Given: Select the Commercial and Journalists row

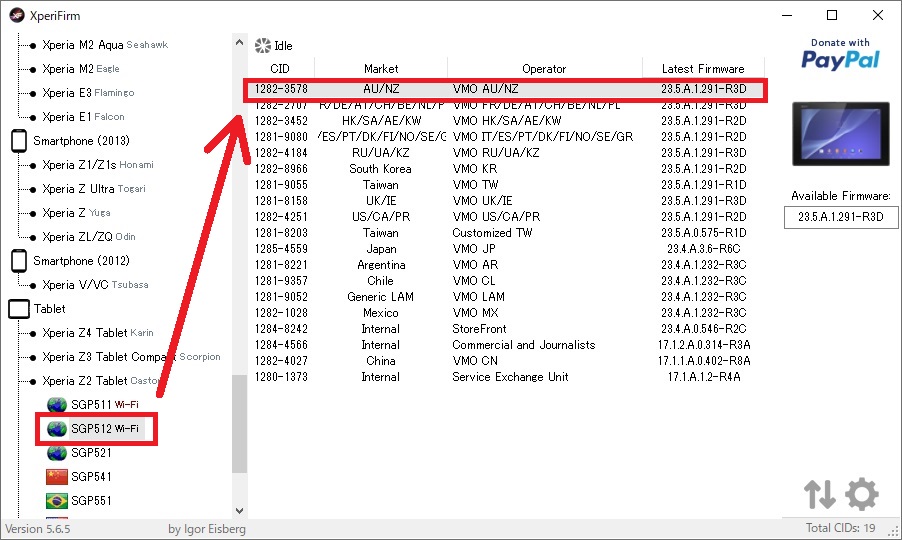Looking at the screenshot, I should click(506, 345).
